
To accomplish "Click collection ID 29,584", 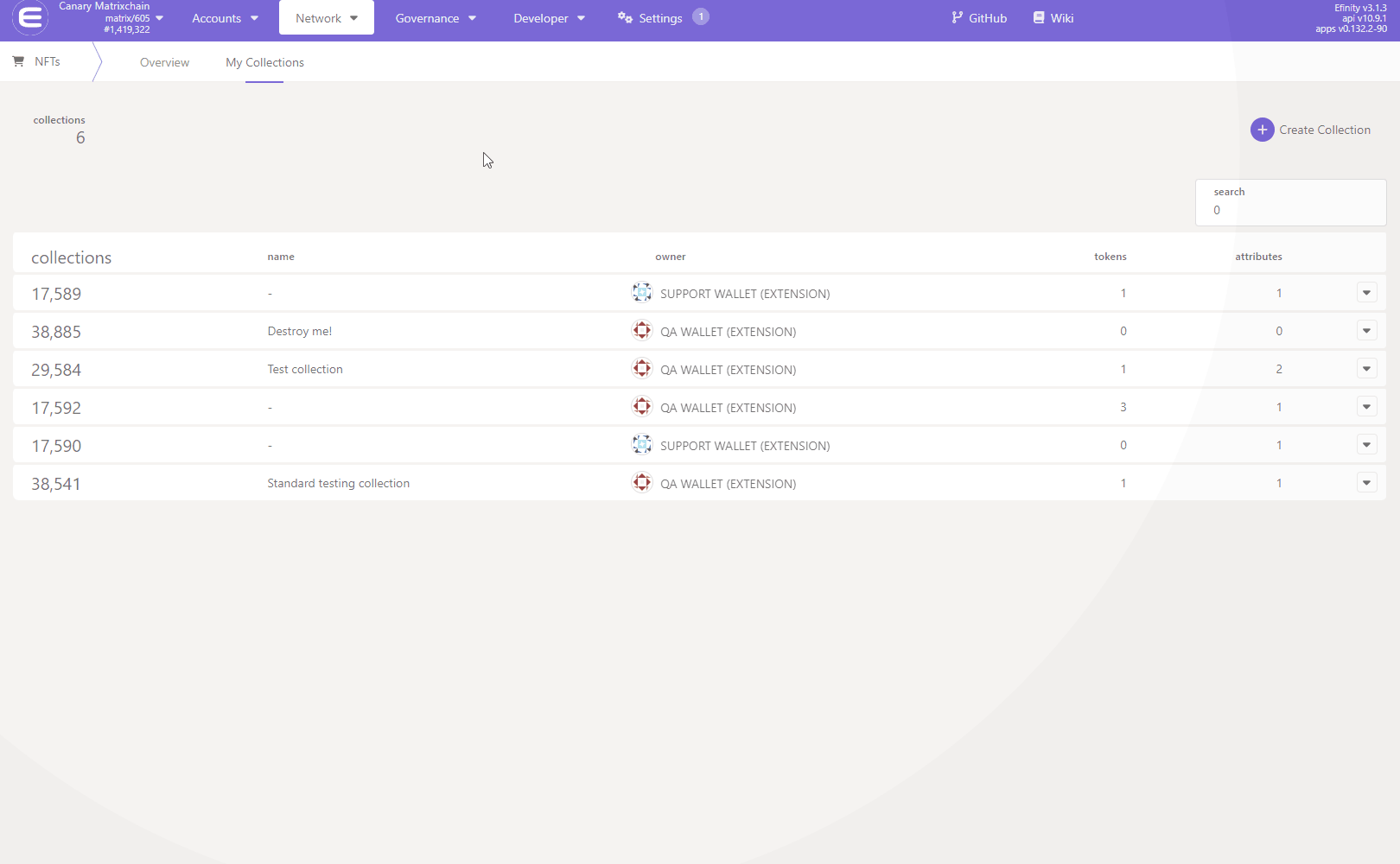I will click(x=56, y=370).
